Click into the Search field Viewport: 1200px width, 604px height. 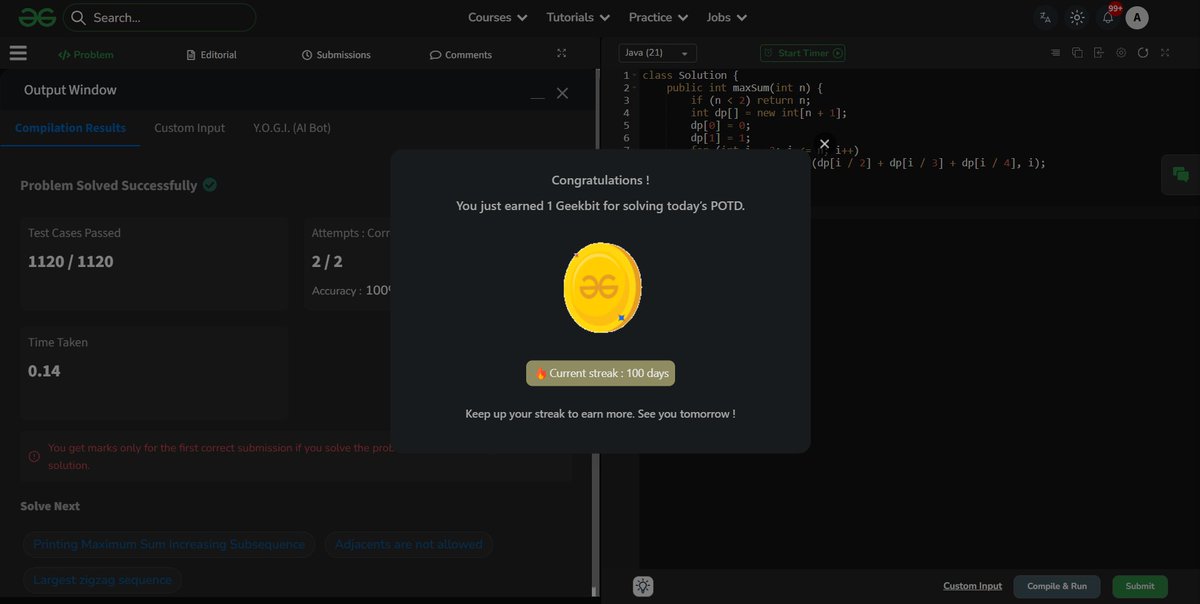pyautogui.click(x=160, y=17)
